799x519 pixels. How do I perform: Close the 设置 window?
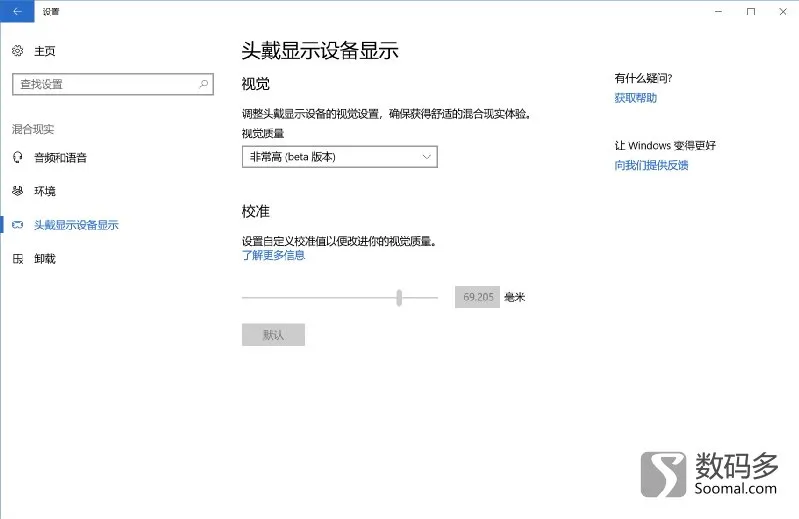point(783,11)
